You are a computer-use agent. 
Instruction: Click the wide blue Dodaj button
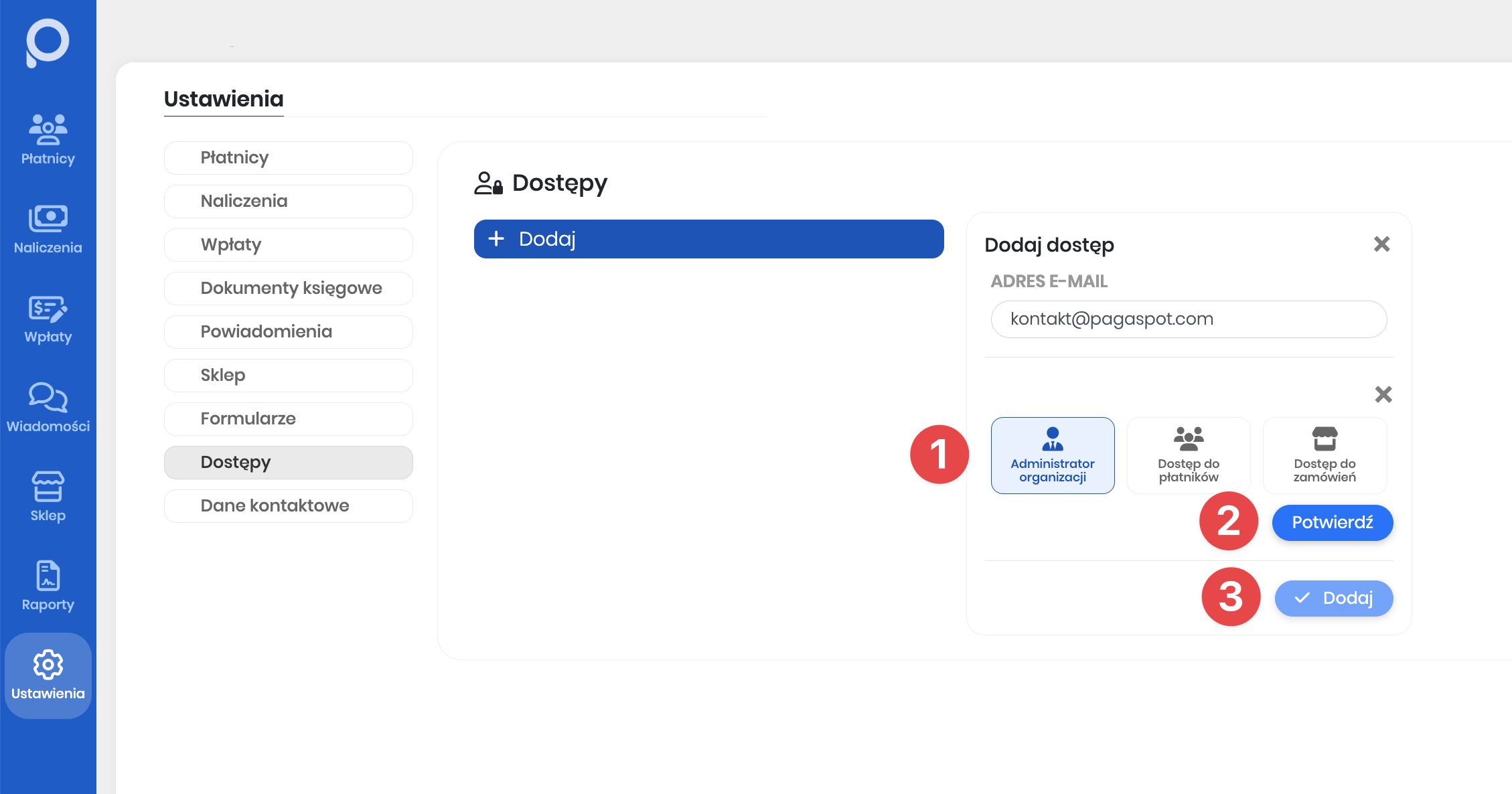pos(708,239)
